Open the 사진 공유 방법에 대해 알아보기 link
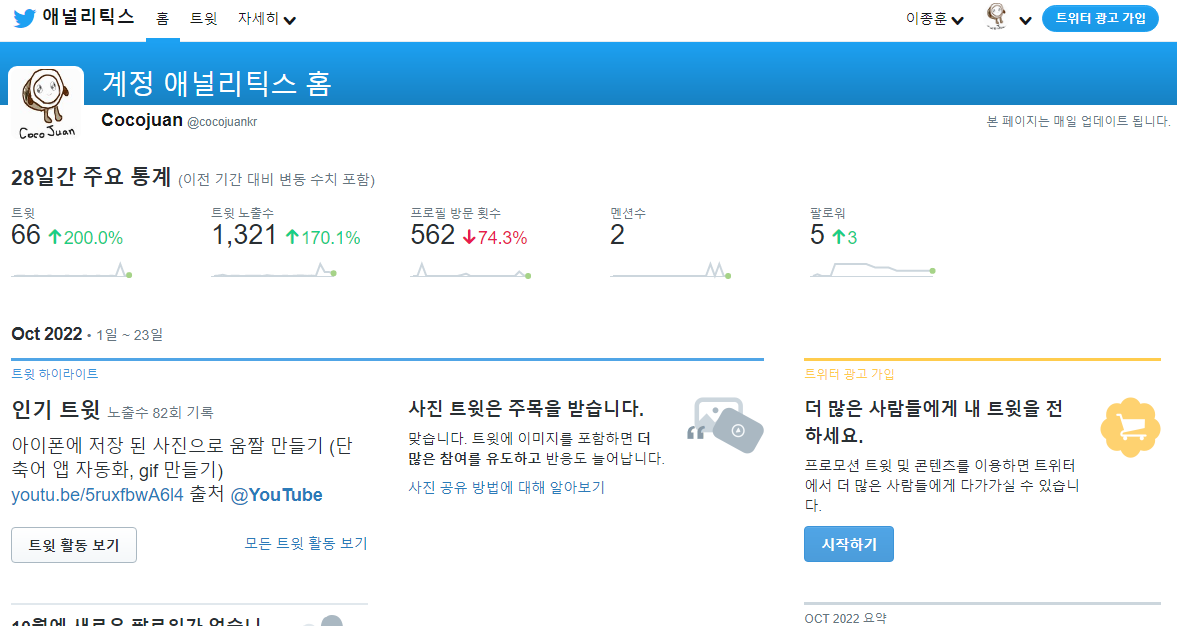Screen dimensions: 1177x626 (507, 487)
